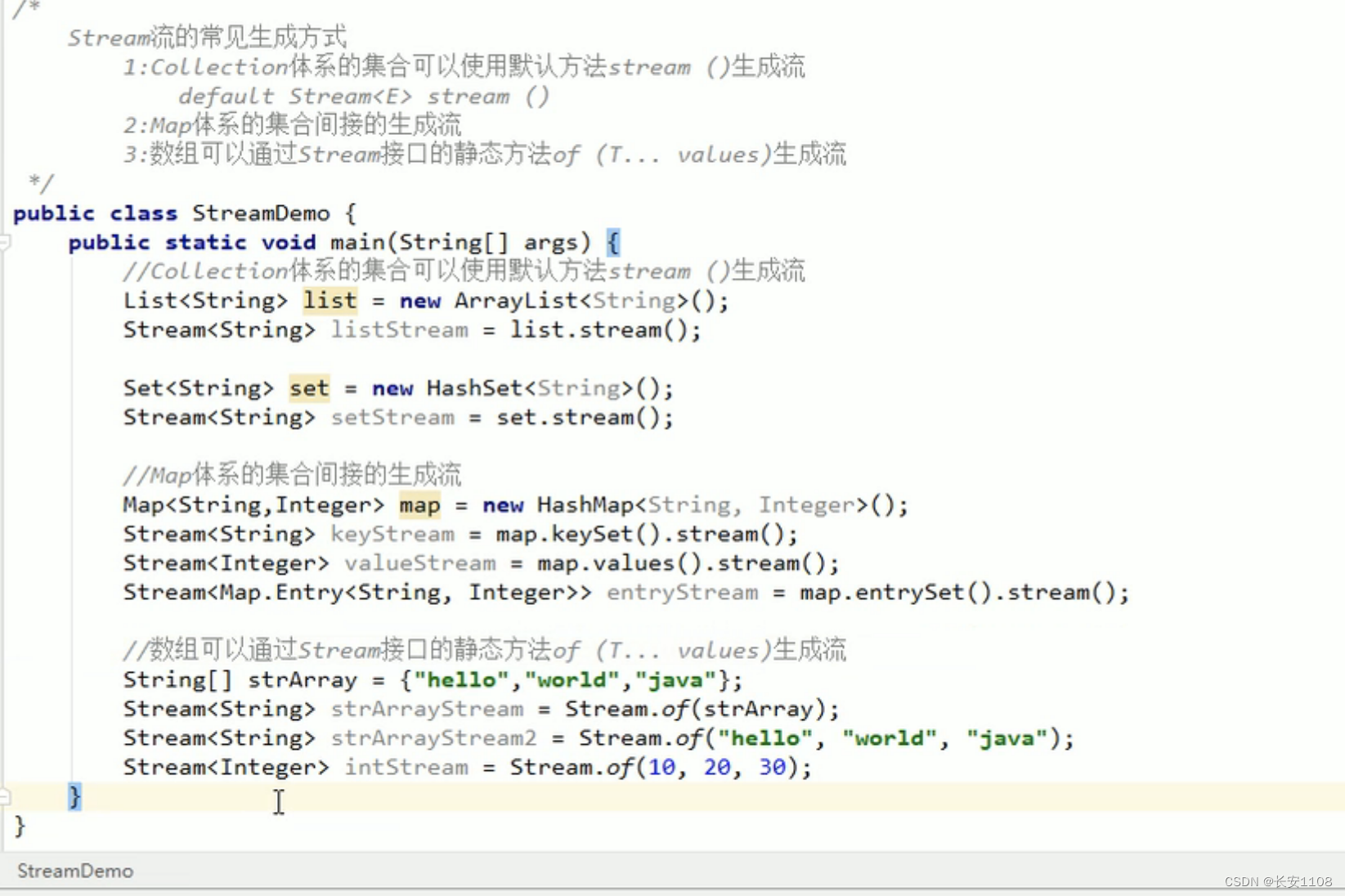Click 'String[] strArray' array declaration
The width and height of the screenshot is (1345, 896).
click(x=240, y=680)
